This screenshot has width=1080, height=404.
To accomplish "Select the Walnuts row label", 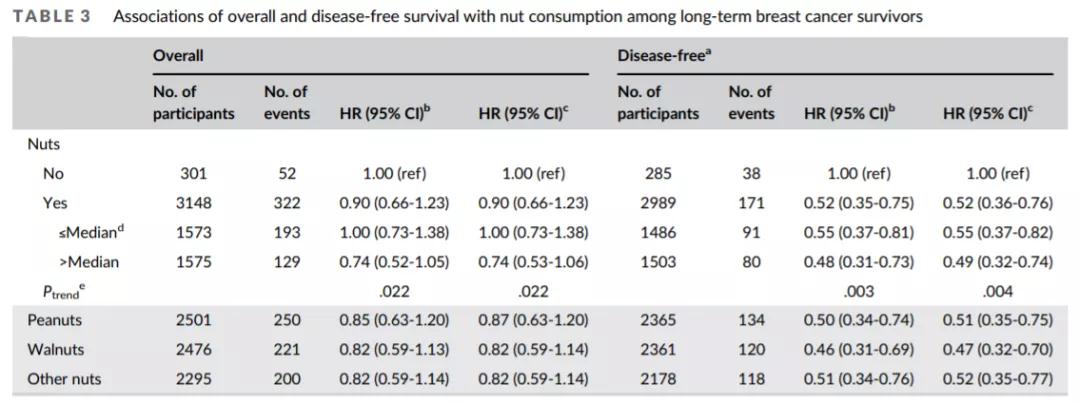I will click(57, 350).
